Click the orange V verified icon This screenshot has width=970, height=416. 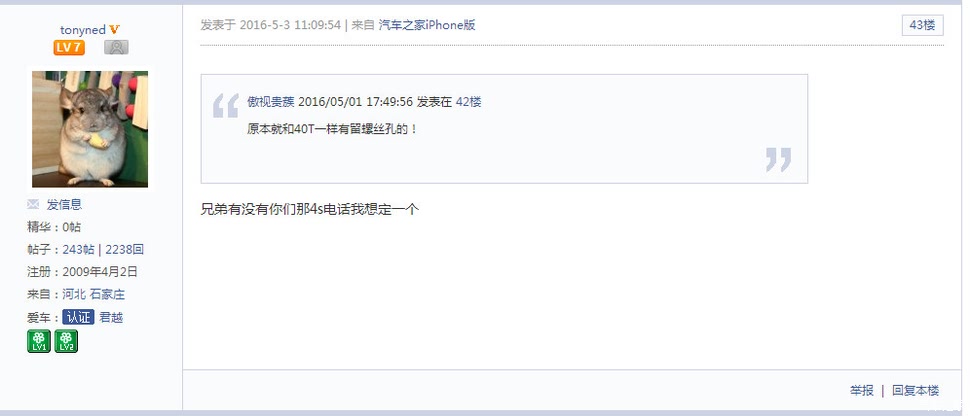[114, 30]
